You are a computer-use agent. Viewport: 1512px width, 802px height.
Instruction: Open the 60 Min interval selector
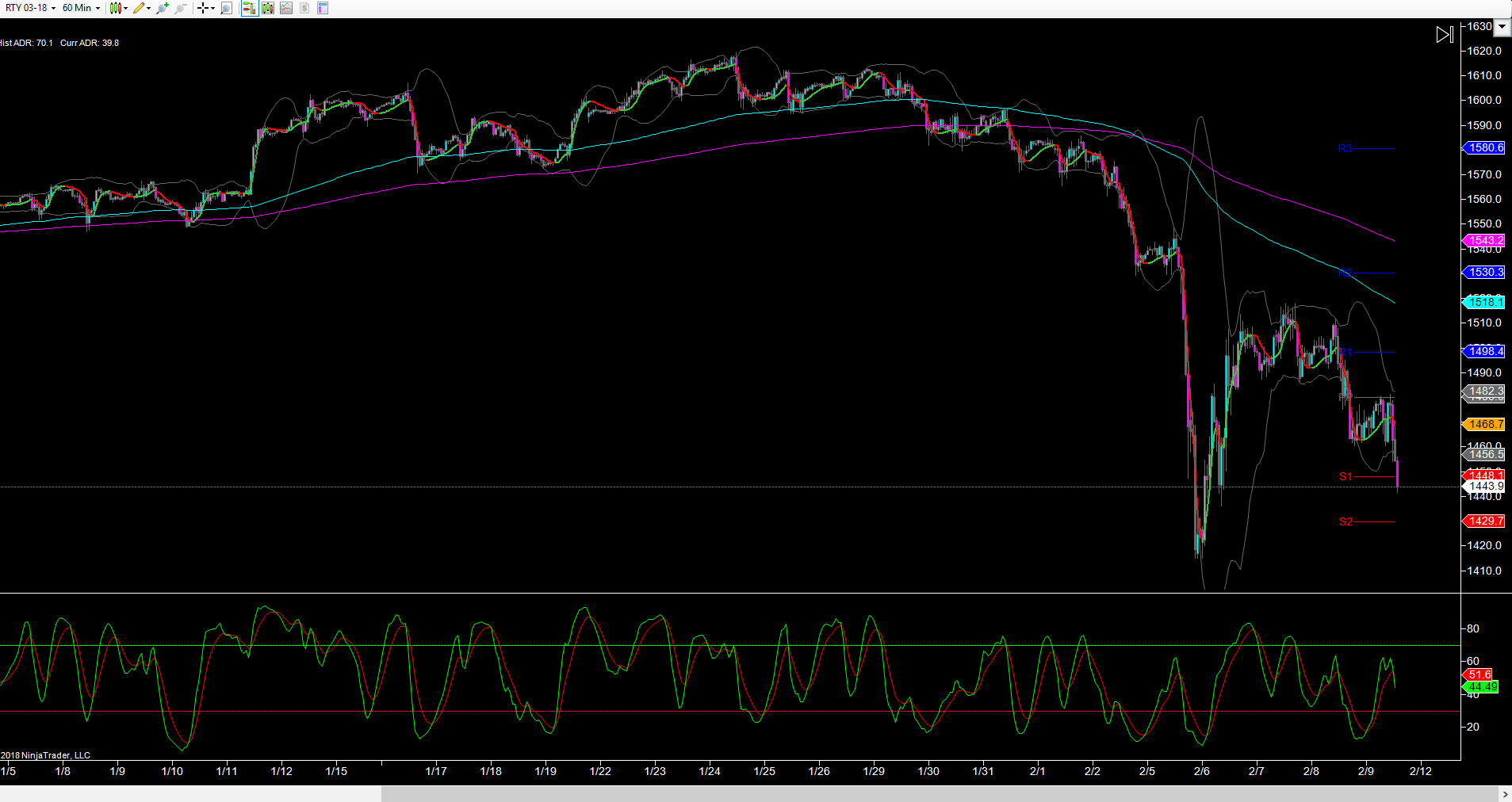81,8
